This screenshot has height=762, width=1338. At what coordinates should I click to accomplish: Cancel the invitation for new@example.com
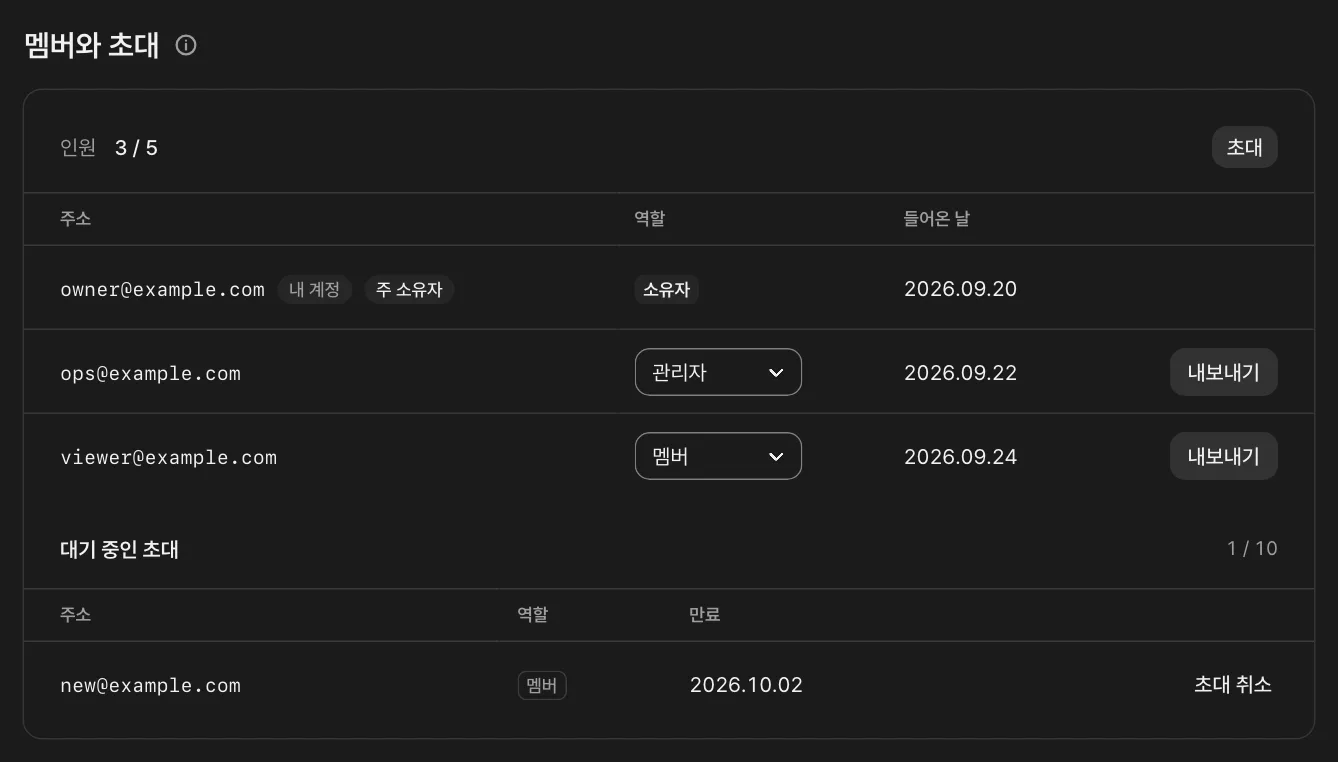click(1232, 685)
